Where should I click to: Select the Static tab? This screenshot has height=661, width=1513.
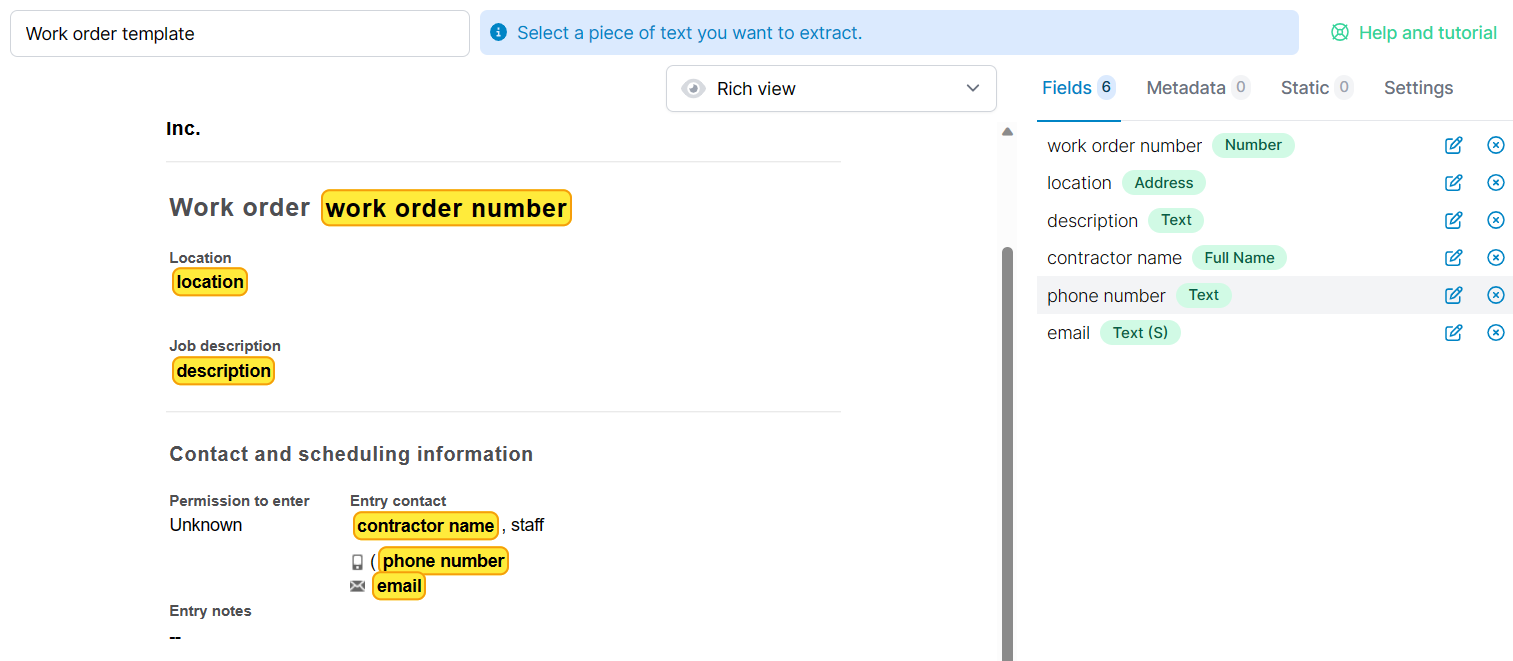(1306, 87)
